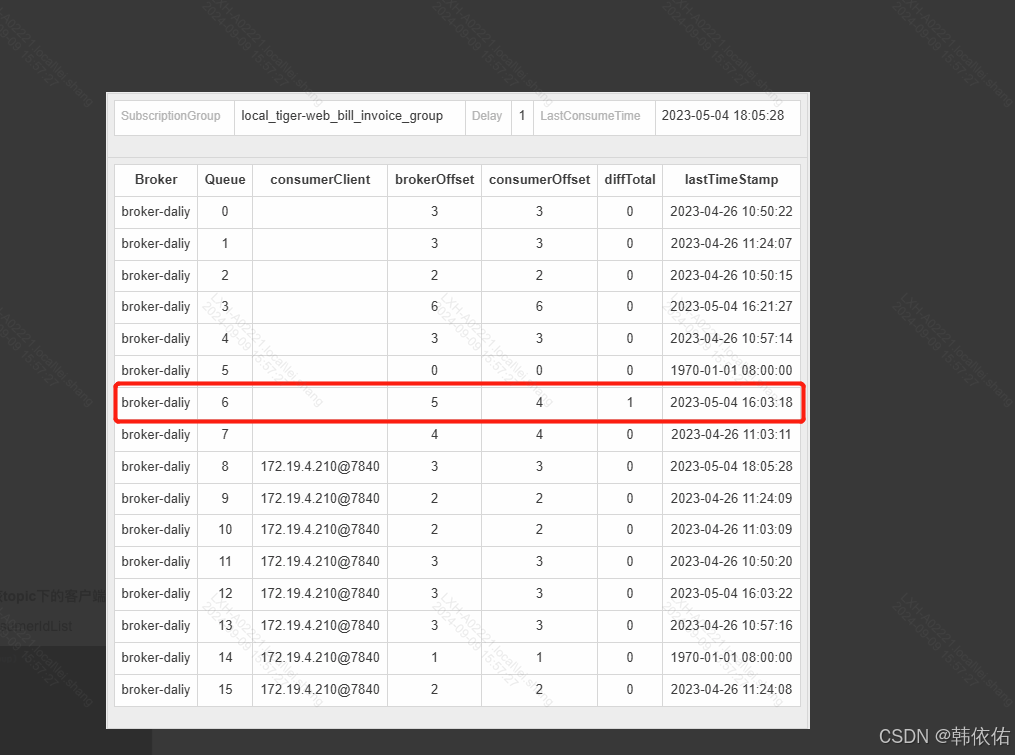Click the LastConsumeTime label
Viewport: 1015px width, 755px height.
590,116
